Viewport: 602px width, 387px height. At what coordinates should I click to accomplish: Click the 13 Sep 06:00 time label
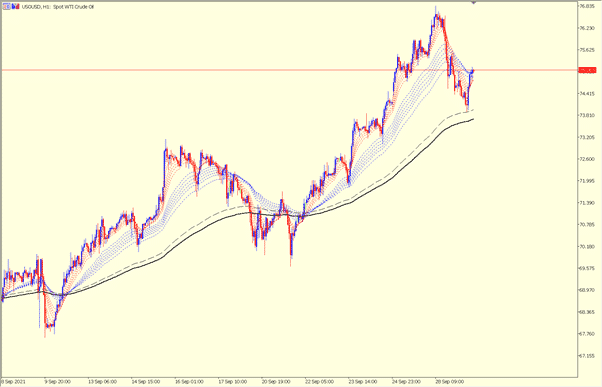tap(102, 382)
